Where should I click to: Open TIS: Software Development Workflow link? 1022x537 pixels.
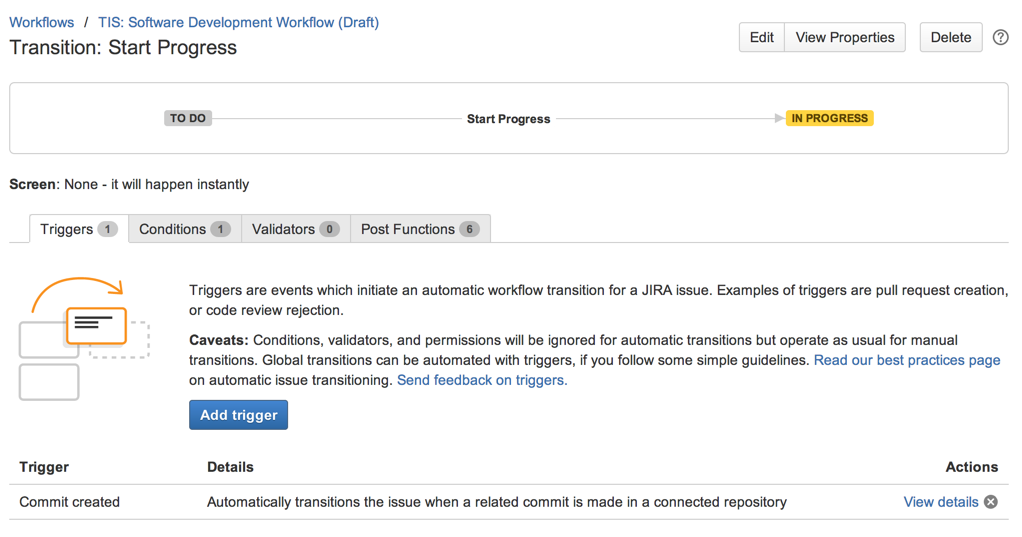coord(238,22)
